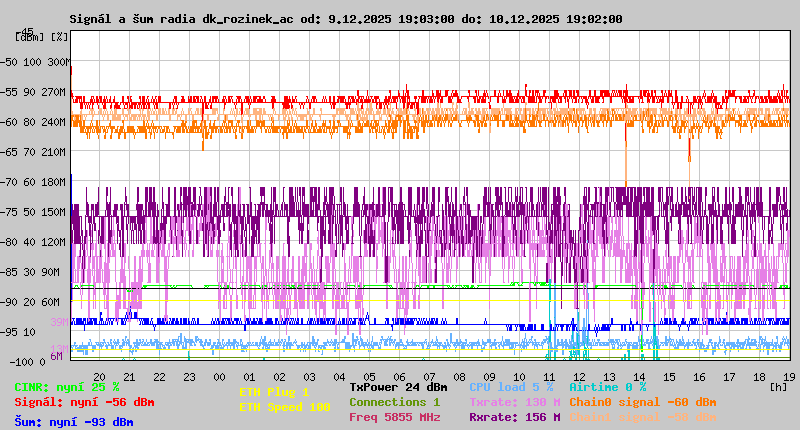Click the -70 60 180M Y-axis label

click(36, 182)
